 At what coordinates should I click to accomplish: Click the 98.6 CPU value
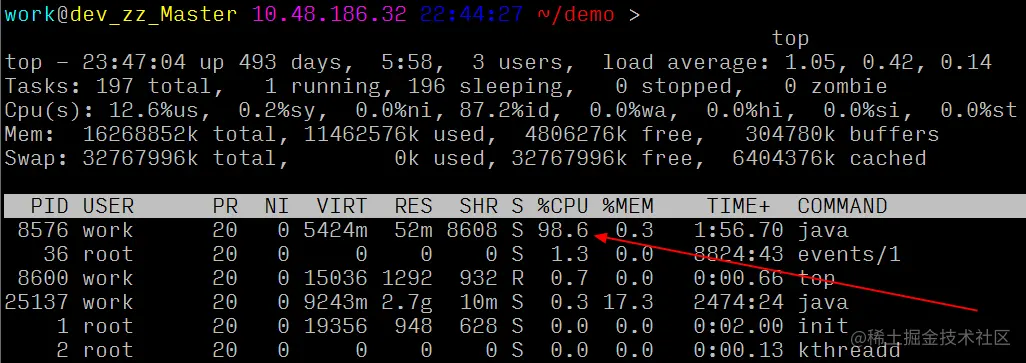pyautogui.click(x=563, y=230)
